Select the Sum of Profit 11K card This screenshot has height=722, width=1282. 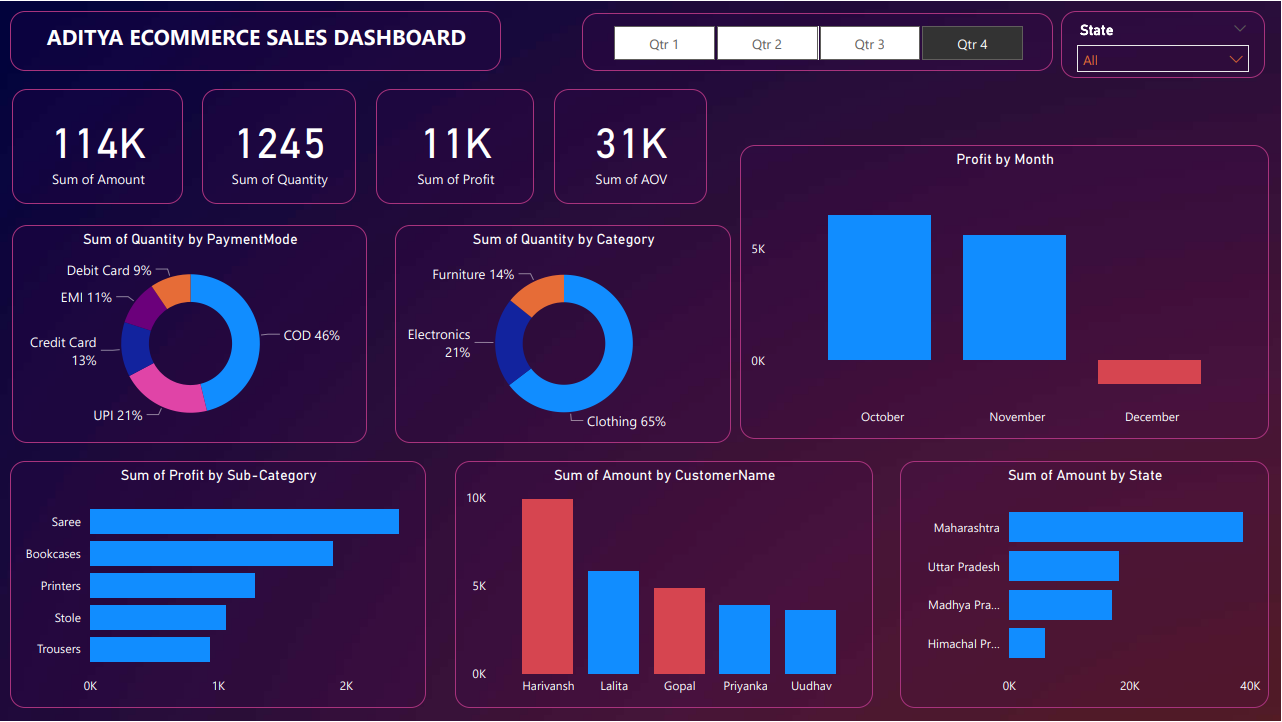[454, 146]
